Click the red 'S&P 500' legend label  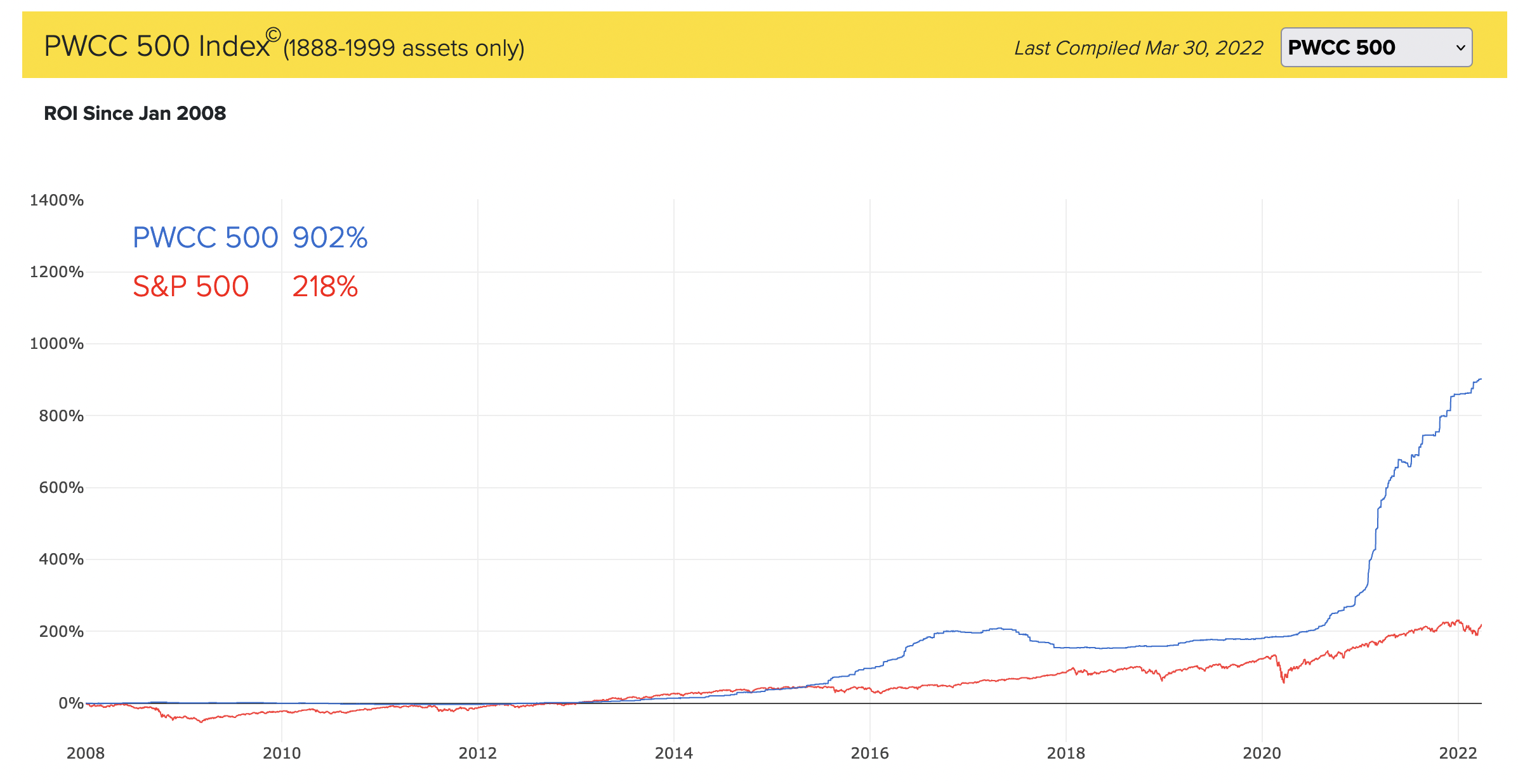pos(190,286)
